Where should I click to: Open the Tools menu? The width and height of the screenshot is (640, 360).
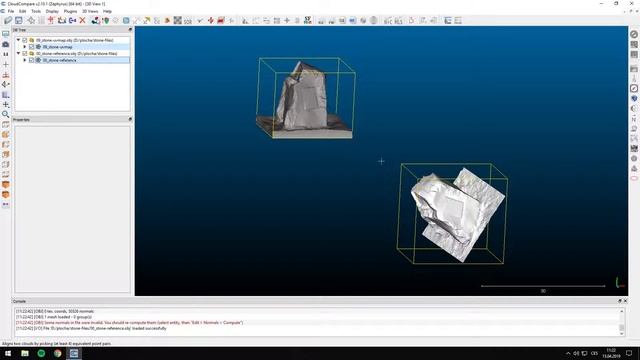pos(36,11)
